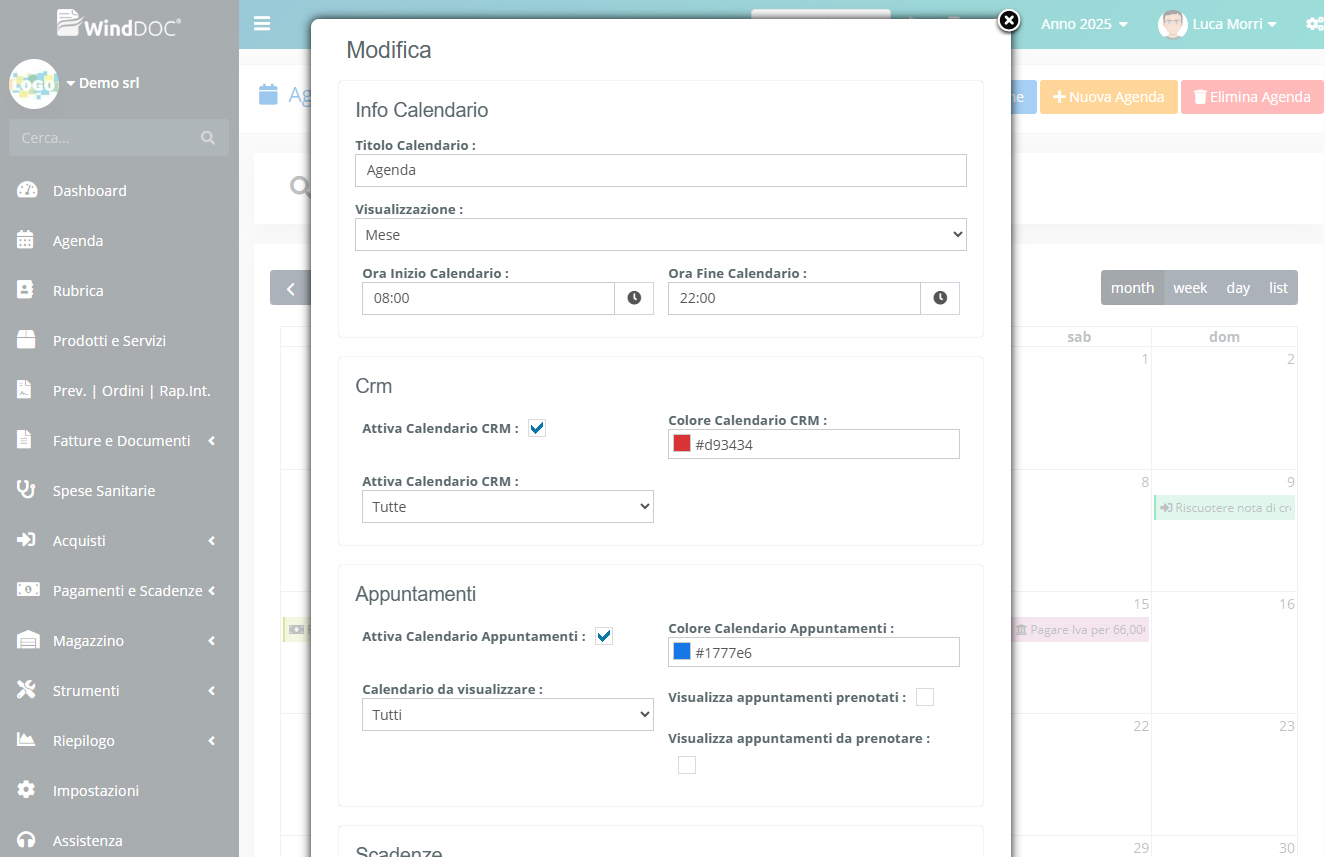Click the hamburger menu icon in top bar

[262, 23]
